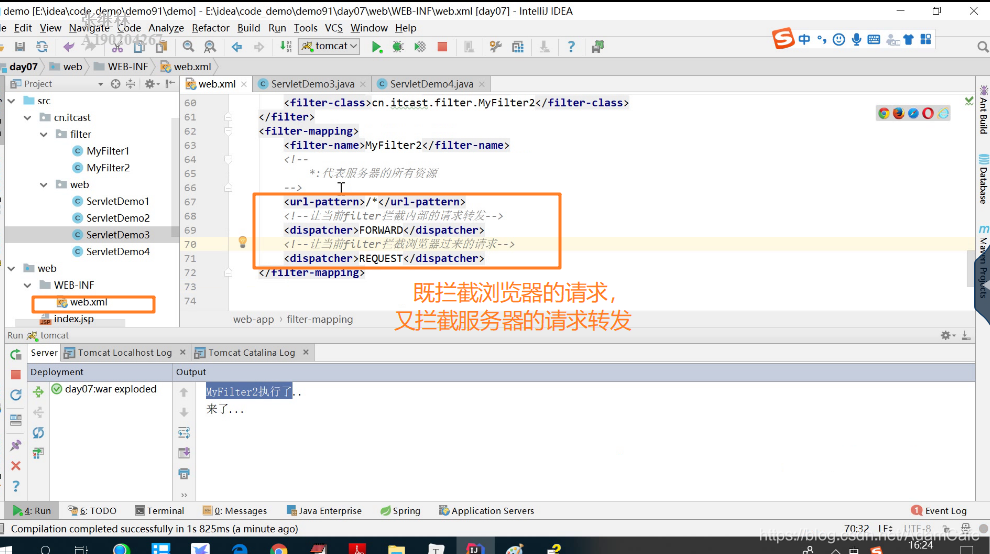Viewport: 990px width, 554px height.
Task: Open the Event Log
Action: (939, 511)
